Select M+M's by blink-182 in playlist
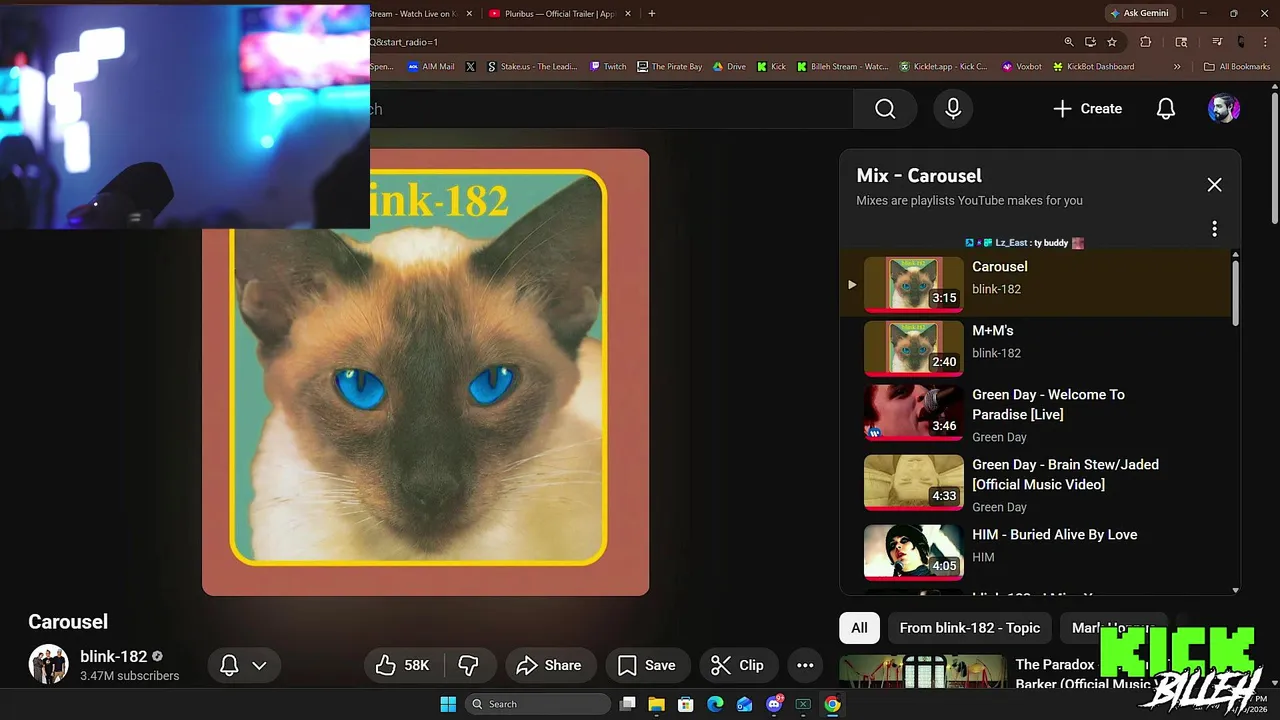 [x=1035, y=346]
